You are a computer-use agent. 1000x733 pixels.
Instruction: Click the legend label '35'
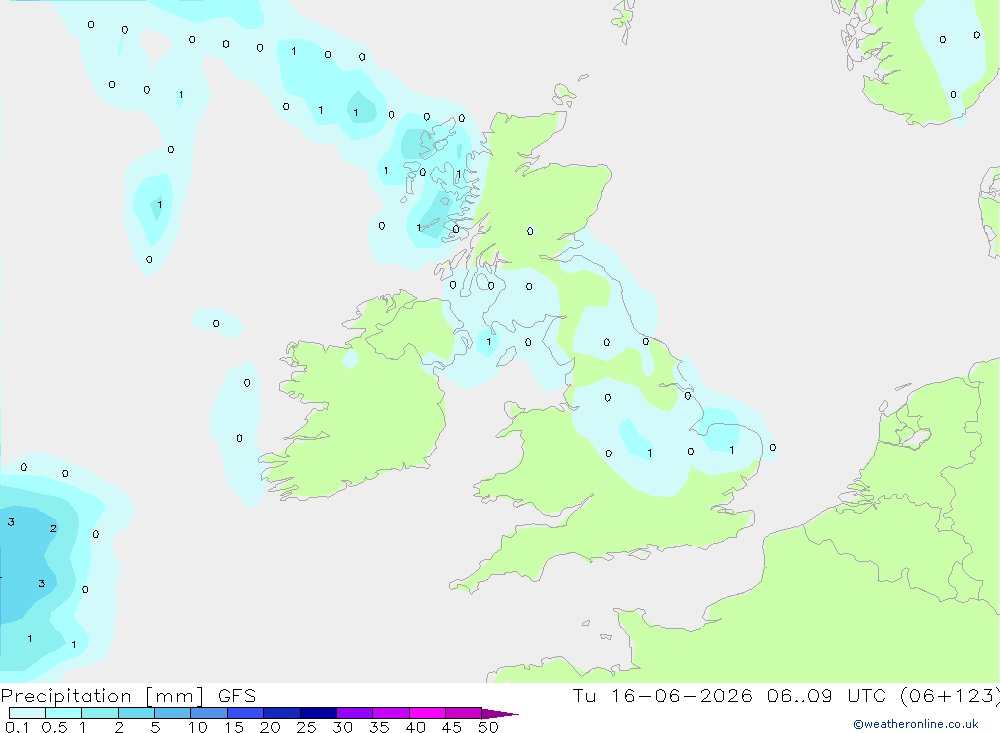[379, 727]
